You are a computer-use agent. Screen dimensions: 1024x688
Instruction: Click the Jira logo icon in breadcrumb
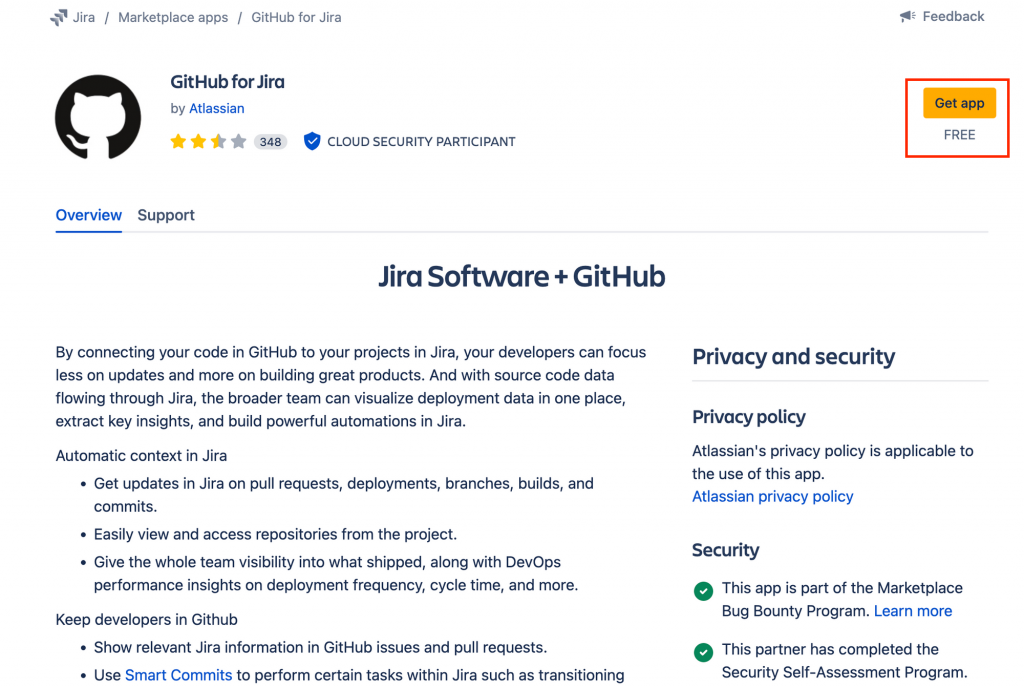tap(58, 18)
